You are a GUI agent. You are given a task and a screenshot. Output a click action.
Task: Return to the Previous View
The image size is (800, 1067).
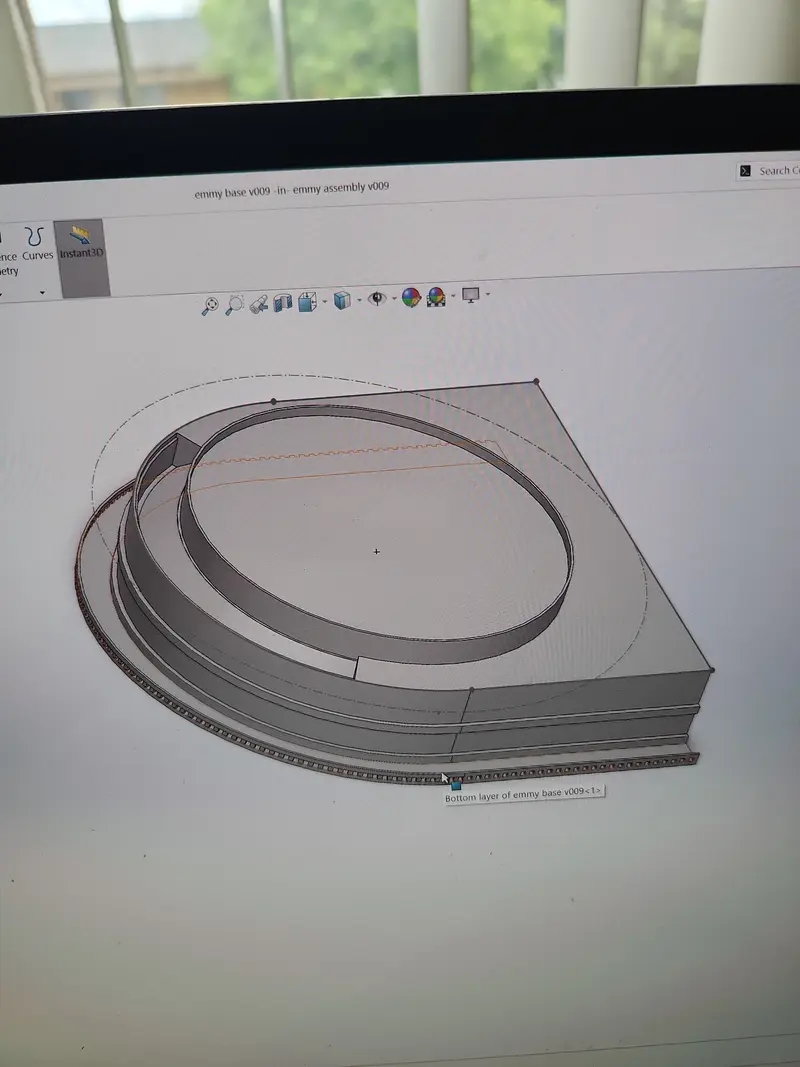pyautogui.click(x=259, y=303)
